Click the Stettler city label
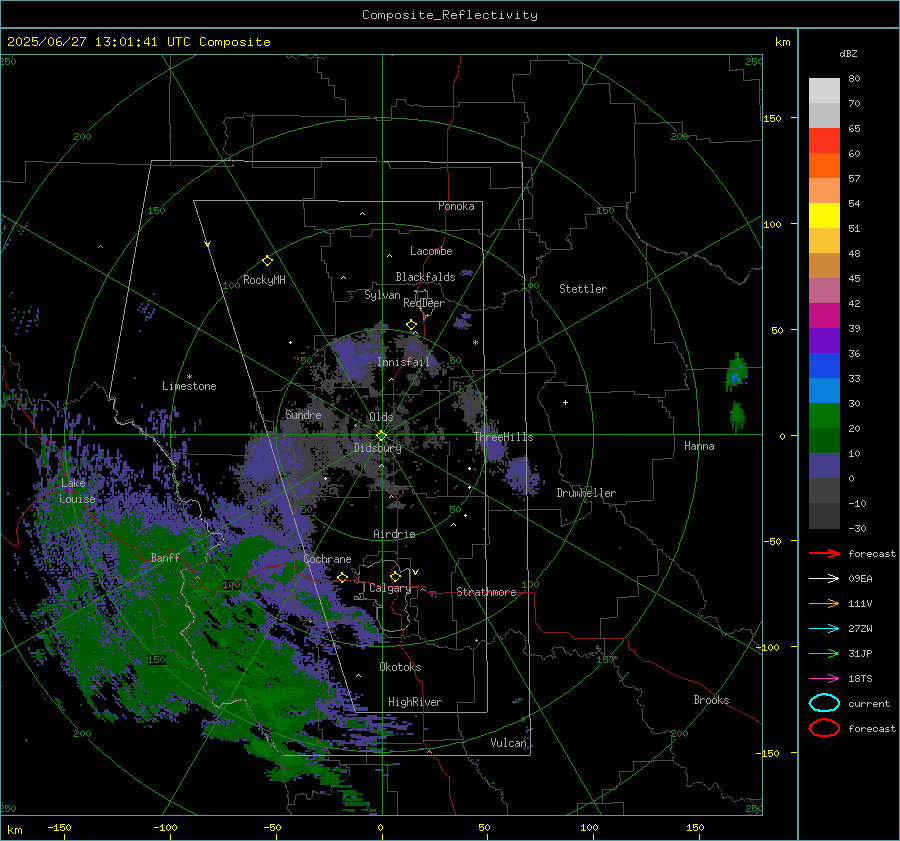The image size is (900, 841). click(583, 289)
